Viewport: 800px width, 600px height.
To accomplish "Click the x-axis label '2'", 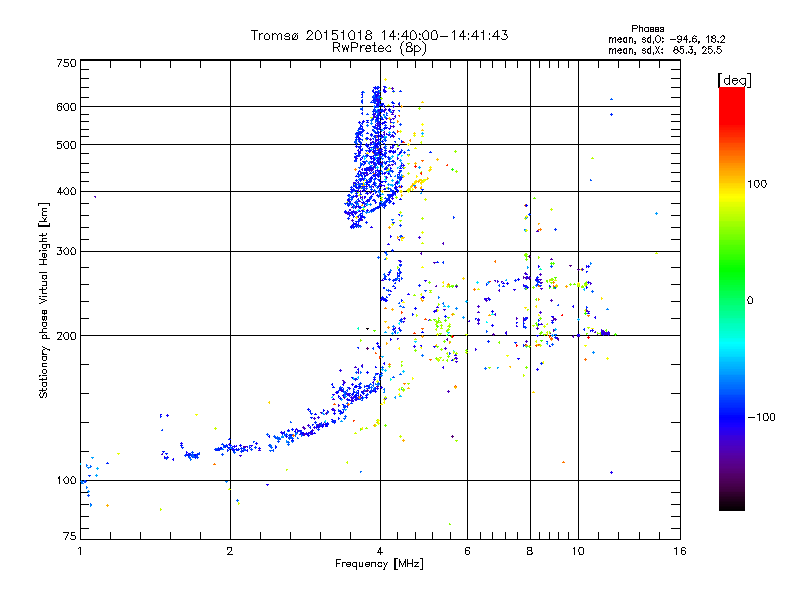I will pyautogui.click(x=230, y=551).
